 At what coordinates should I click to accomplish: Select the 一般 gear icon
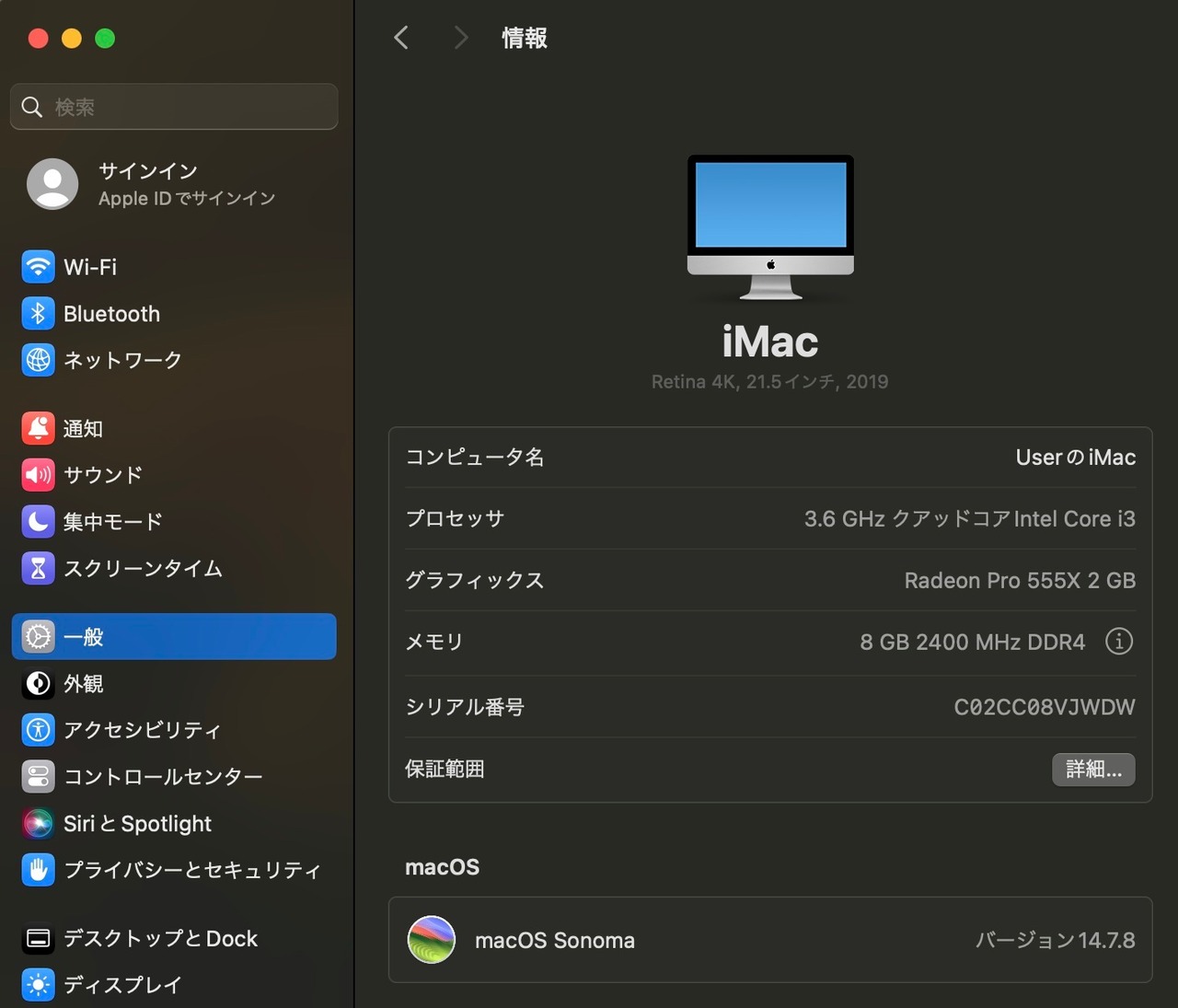(x=38, y=637)
